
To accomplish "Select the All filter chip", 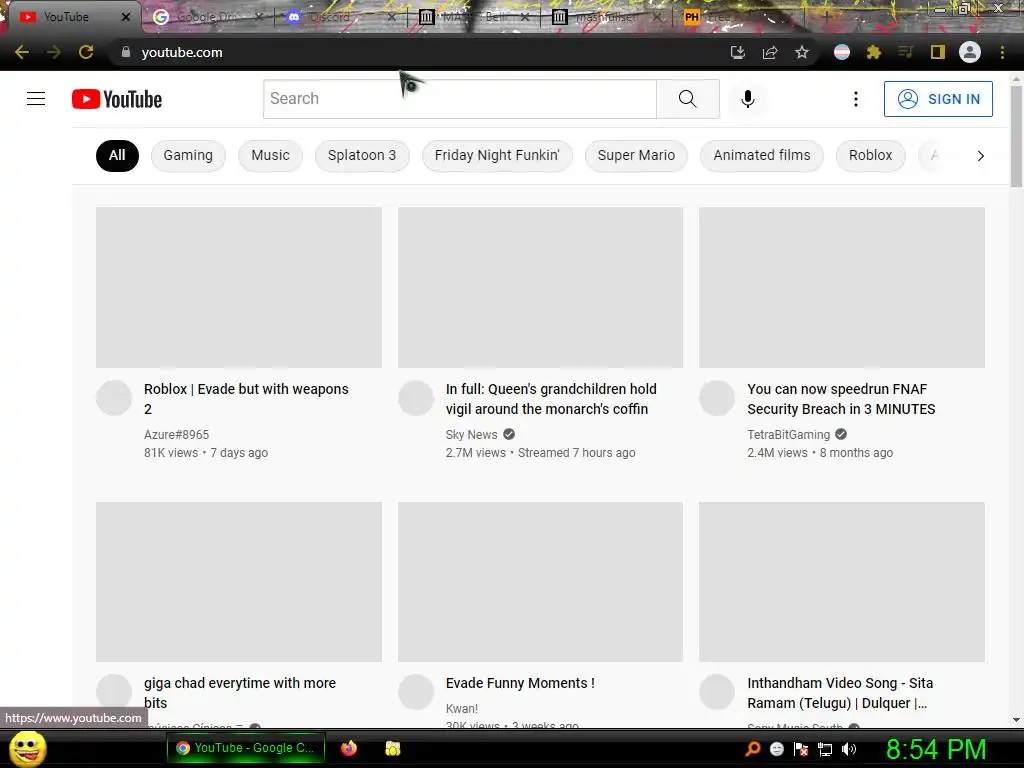I will [x=117, y=155].
